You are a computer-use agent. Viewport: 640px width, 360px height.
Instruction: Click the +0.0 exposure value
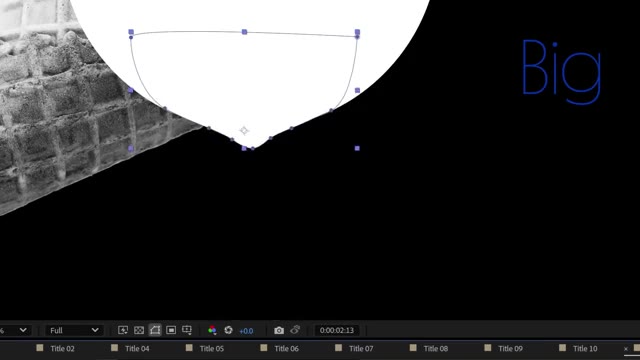click(x=246, y=331)
